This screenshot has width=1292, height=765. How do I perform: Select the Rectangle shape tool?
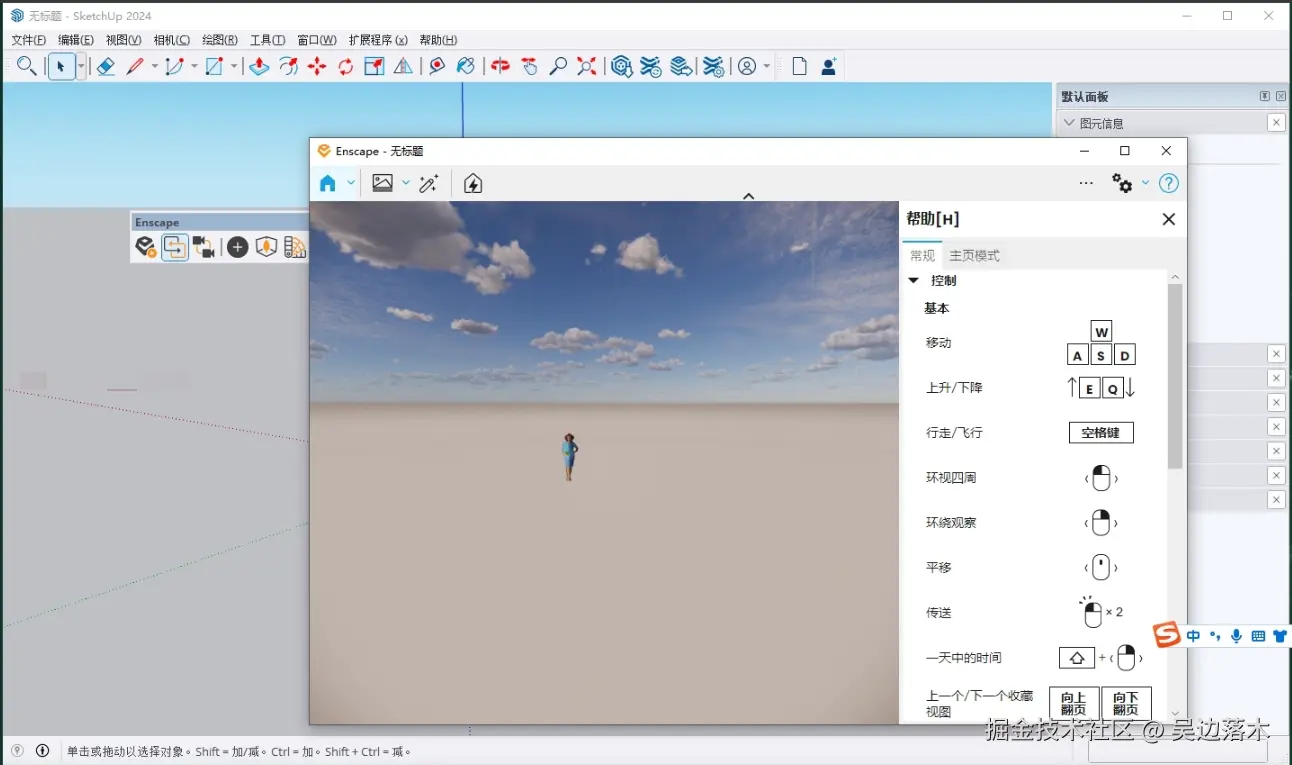pyautogui.click(x=214, y=66)
